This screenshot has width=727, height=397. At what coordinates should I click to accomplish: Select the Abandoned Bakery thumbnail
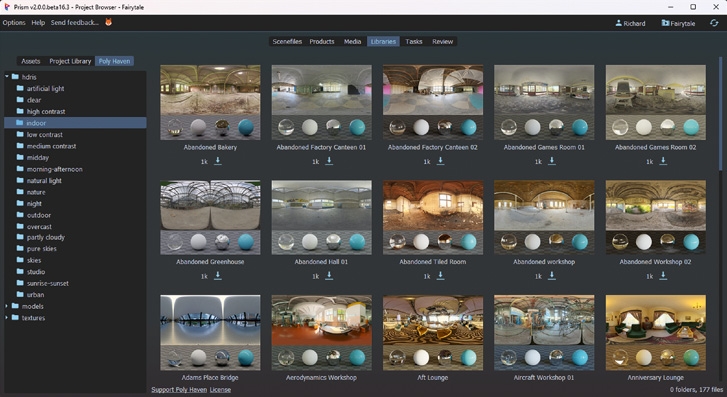click(x=210, y=102)
